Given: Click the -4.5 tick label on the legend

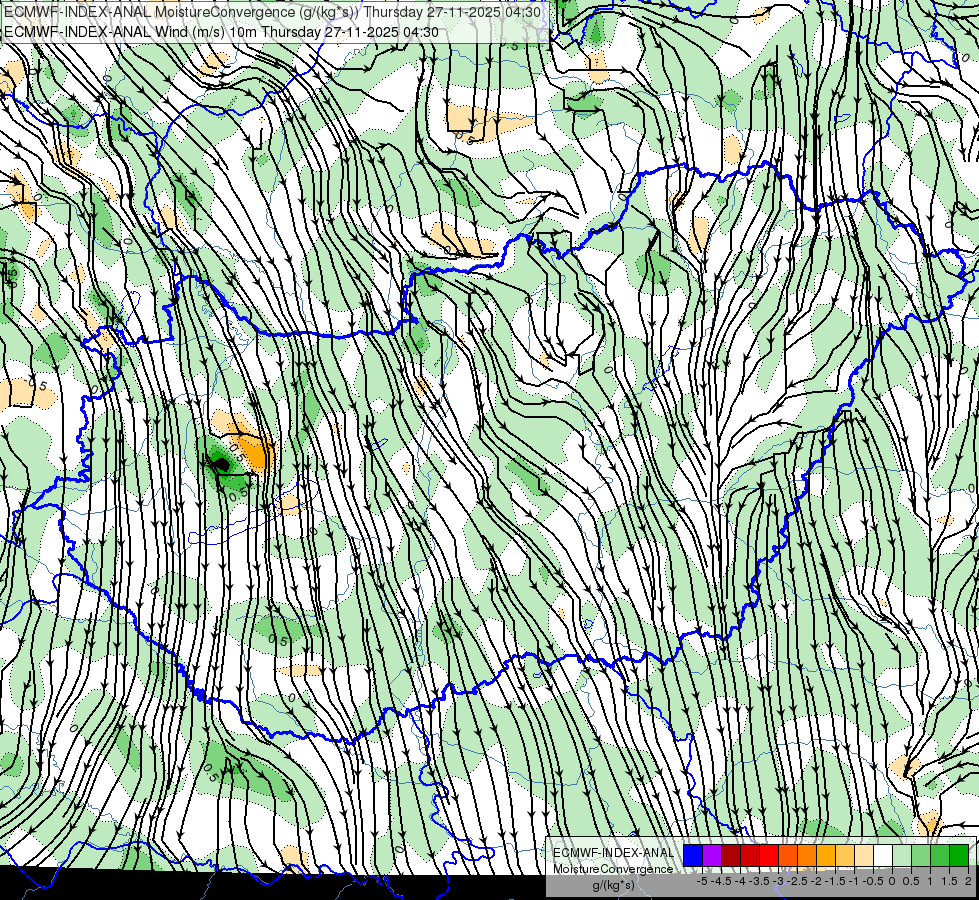Looking at the screenshot, I should 721,881.
